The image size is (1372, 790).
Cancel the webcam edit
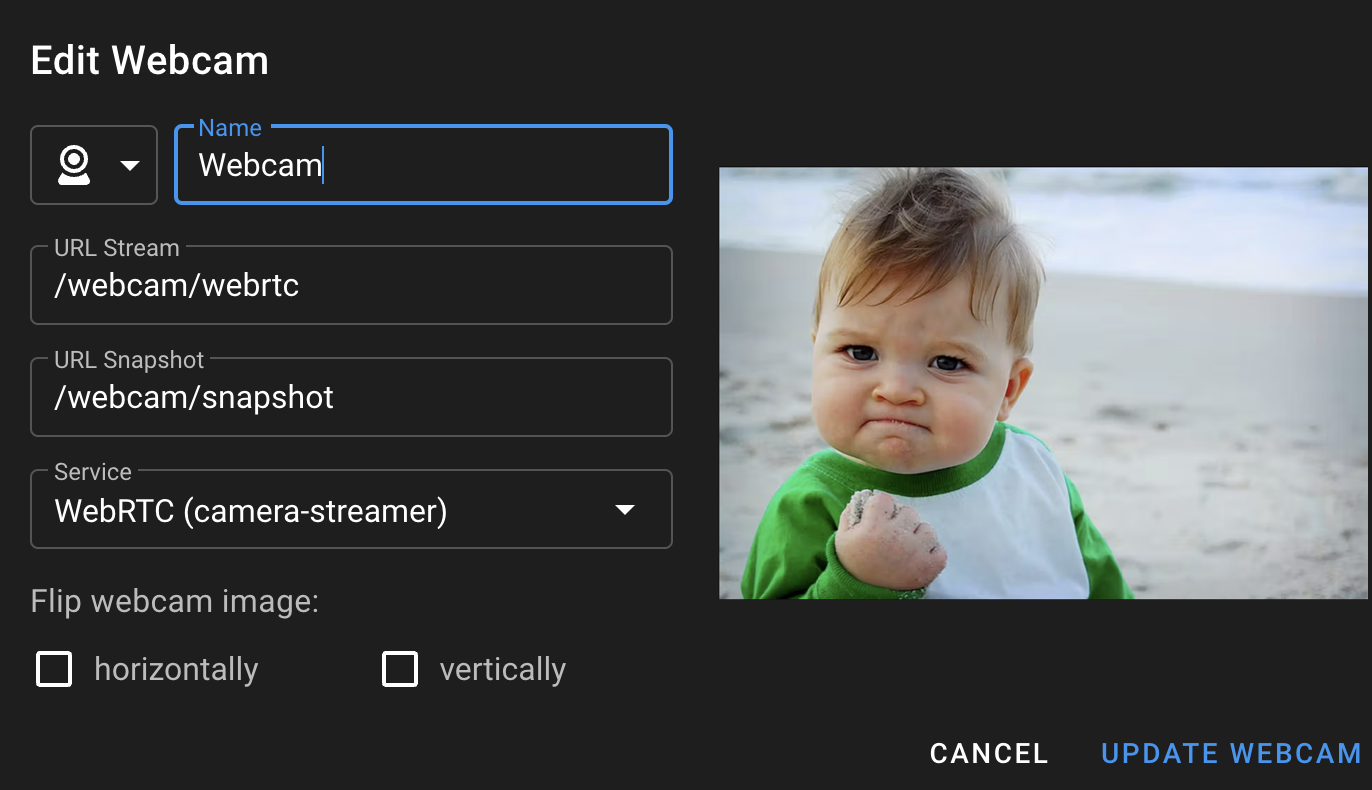989,753
